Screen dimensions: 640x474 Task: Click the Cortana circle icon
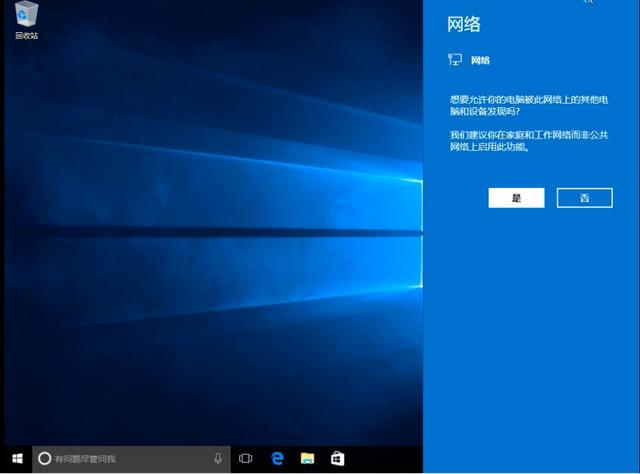coord(44,458)
